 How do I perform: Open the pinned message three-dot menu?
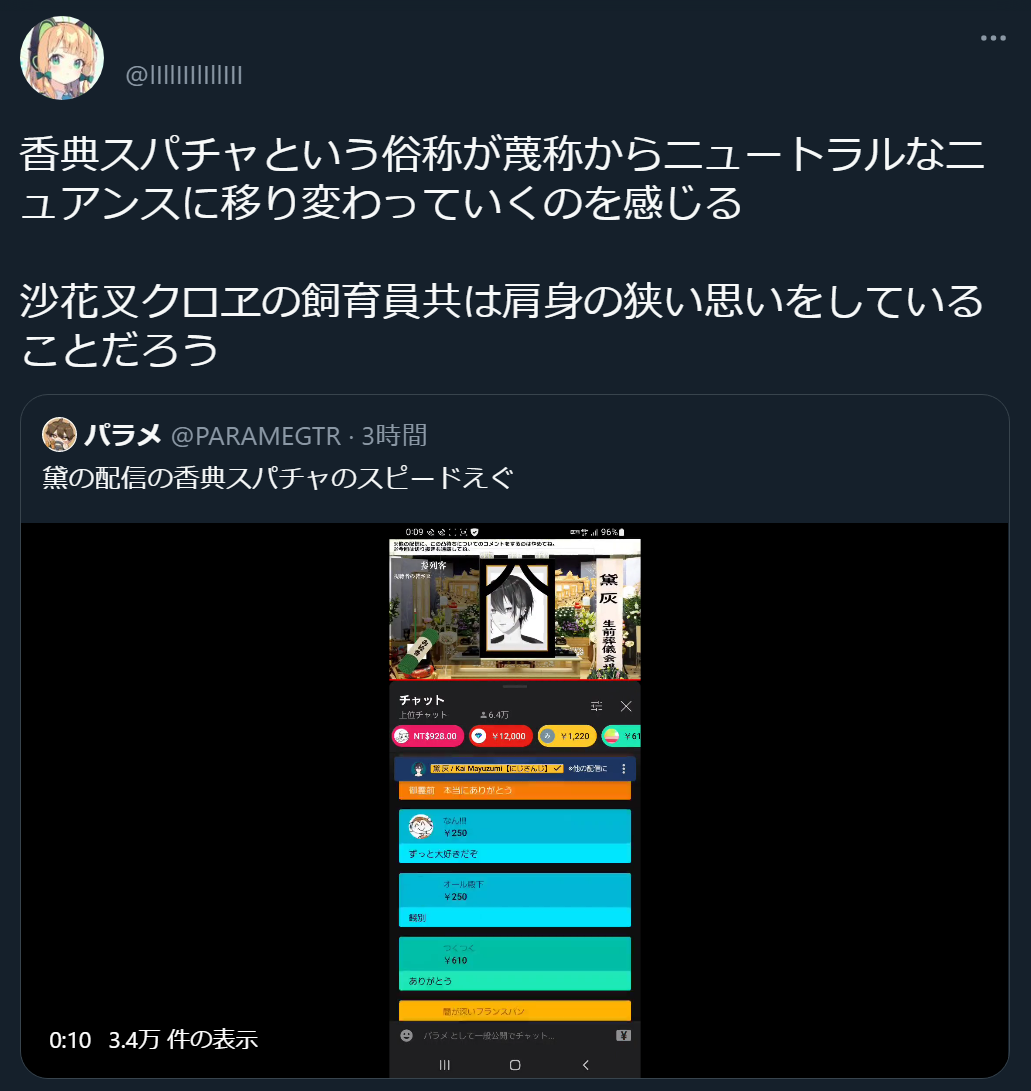click(623, 769)
